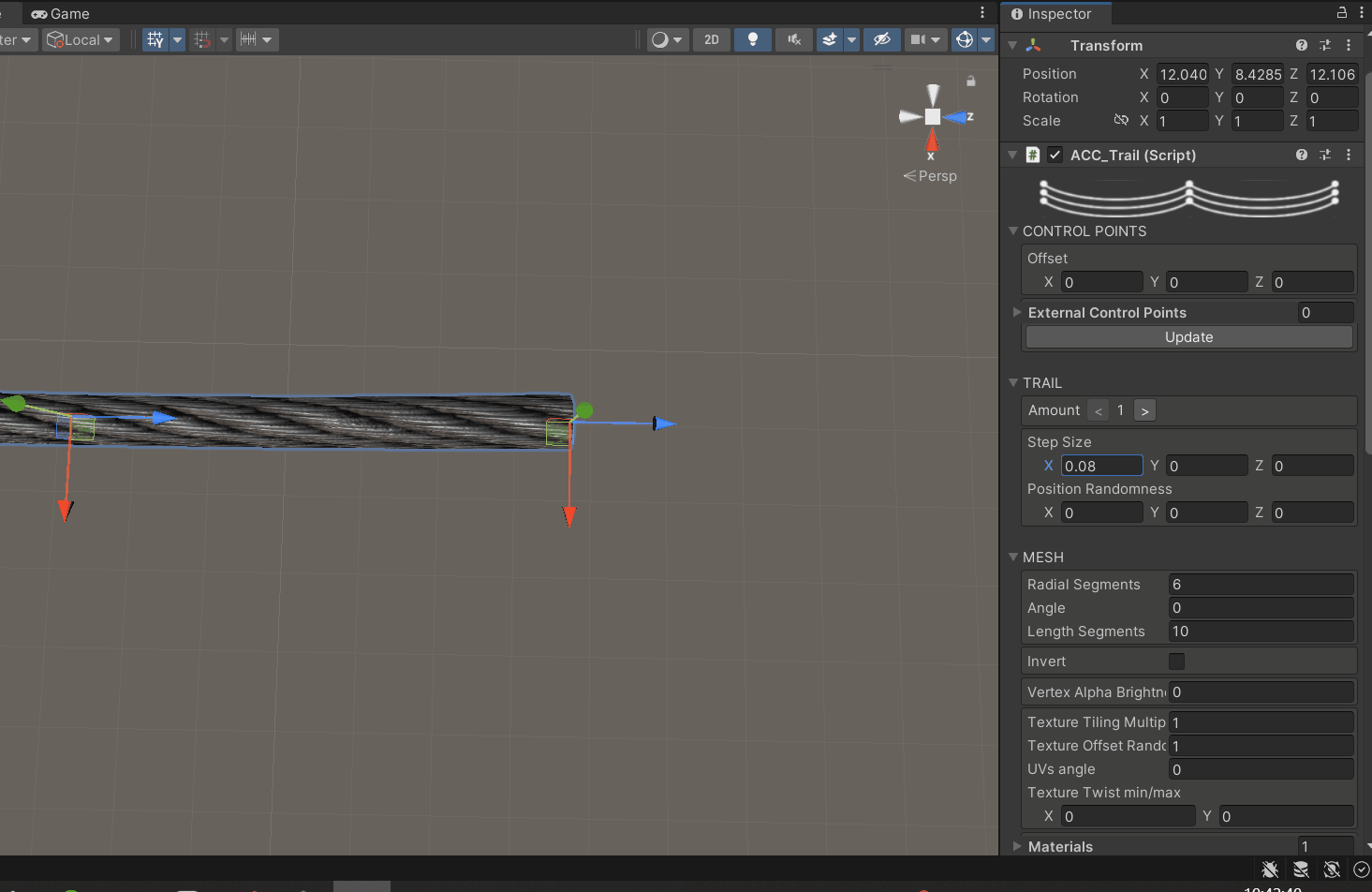The width and height of the screenshot is (1372, 892).
Task: Increase trail Amount with > button
Action: pyautogui.click(x=1144, y=410)
